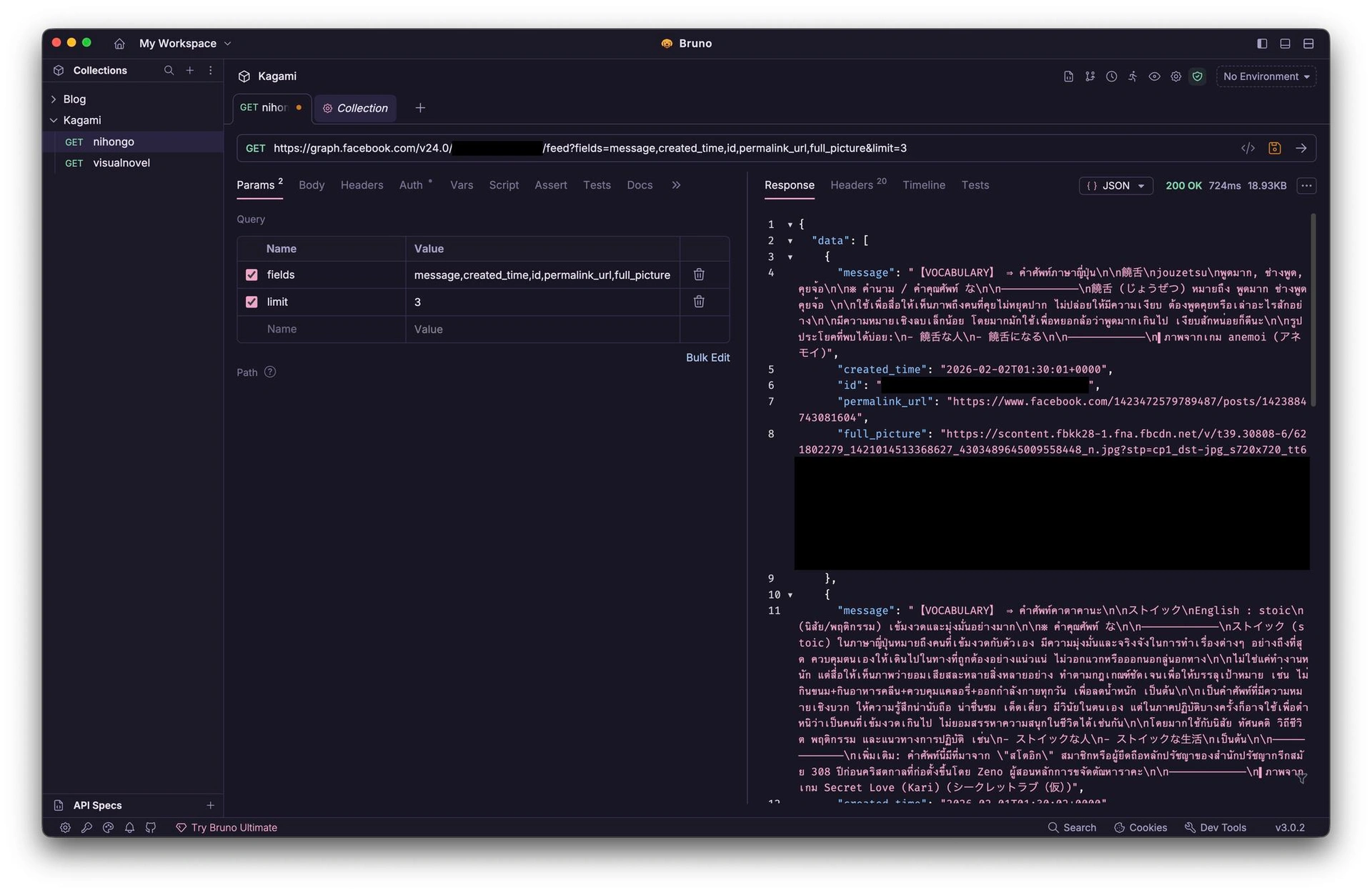Click the Bulk Edit link
The height and width of the screenshot is (893, 1372).
click(707, 357)
